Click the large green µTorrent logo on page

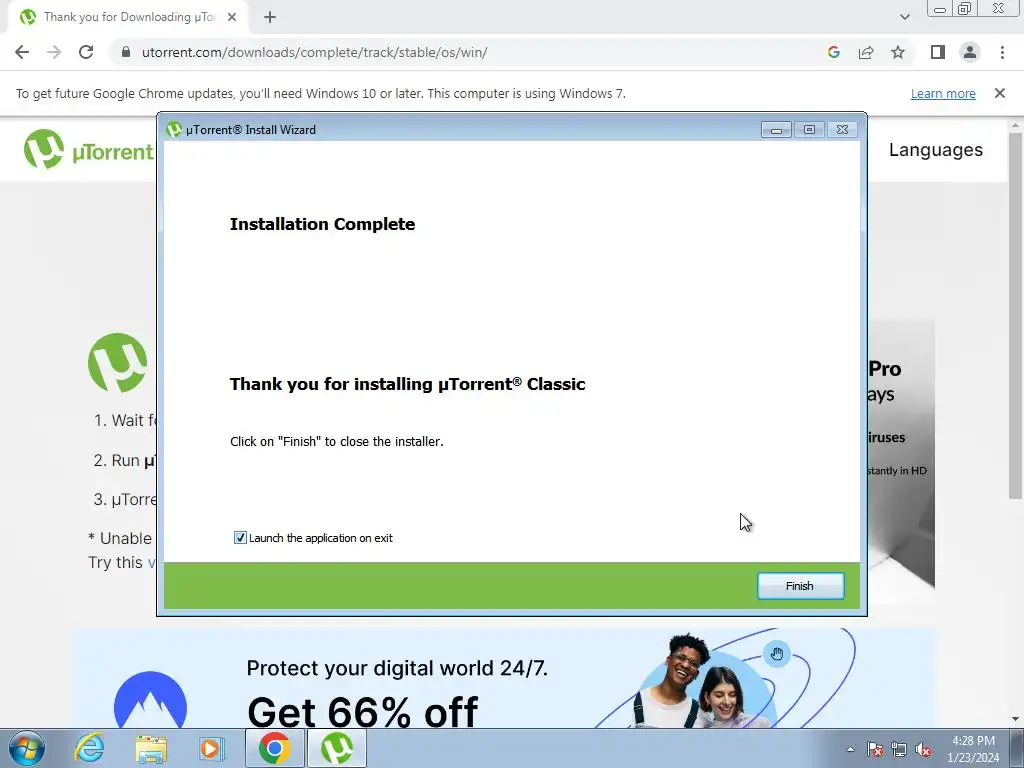pyautogui.click(x=118, y=362)
